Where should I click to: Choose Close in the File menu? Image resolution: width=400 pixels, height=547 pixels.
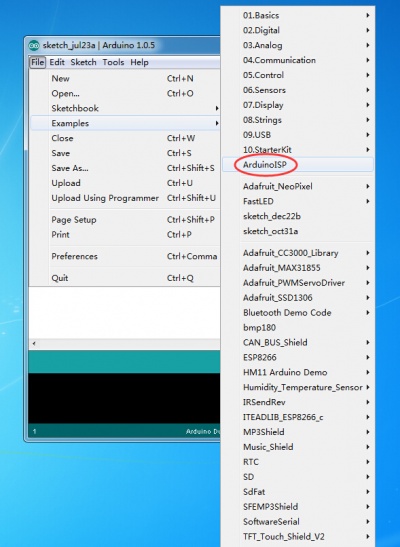click(125, 138)
